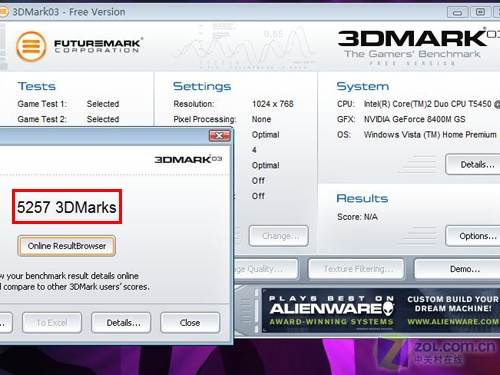Click Windows Vista Home Premium OS text

coord(430,135)
